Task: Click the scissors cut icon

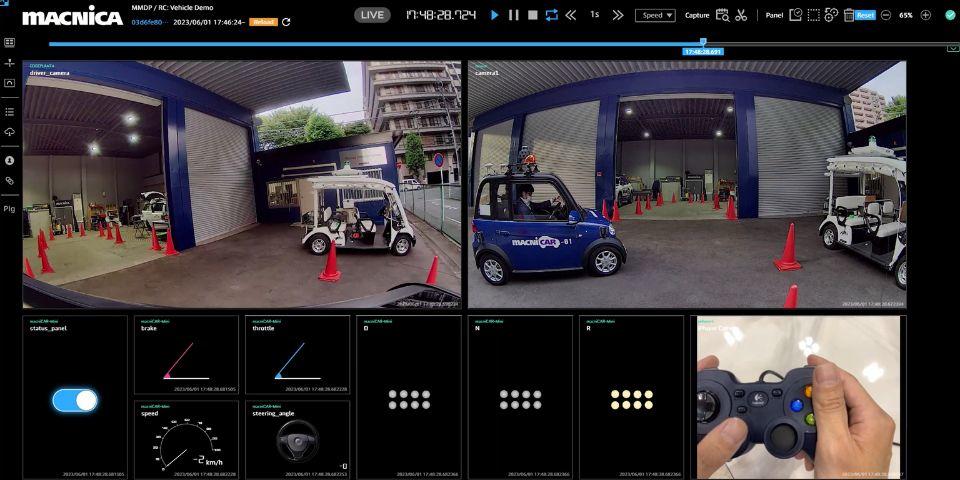Action: point(741,15)
